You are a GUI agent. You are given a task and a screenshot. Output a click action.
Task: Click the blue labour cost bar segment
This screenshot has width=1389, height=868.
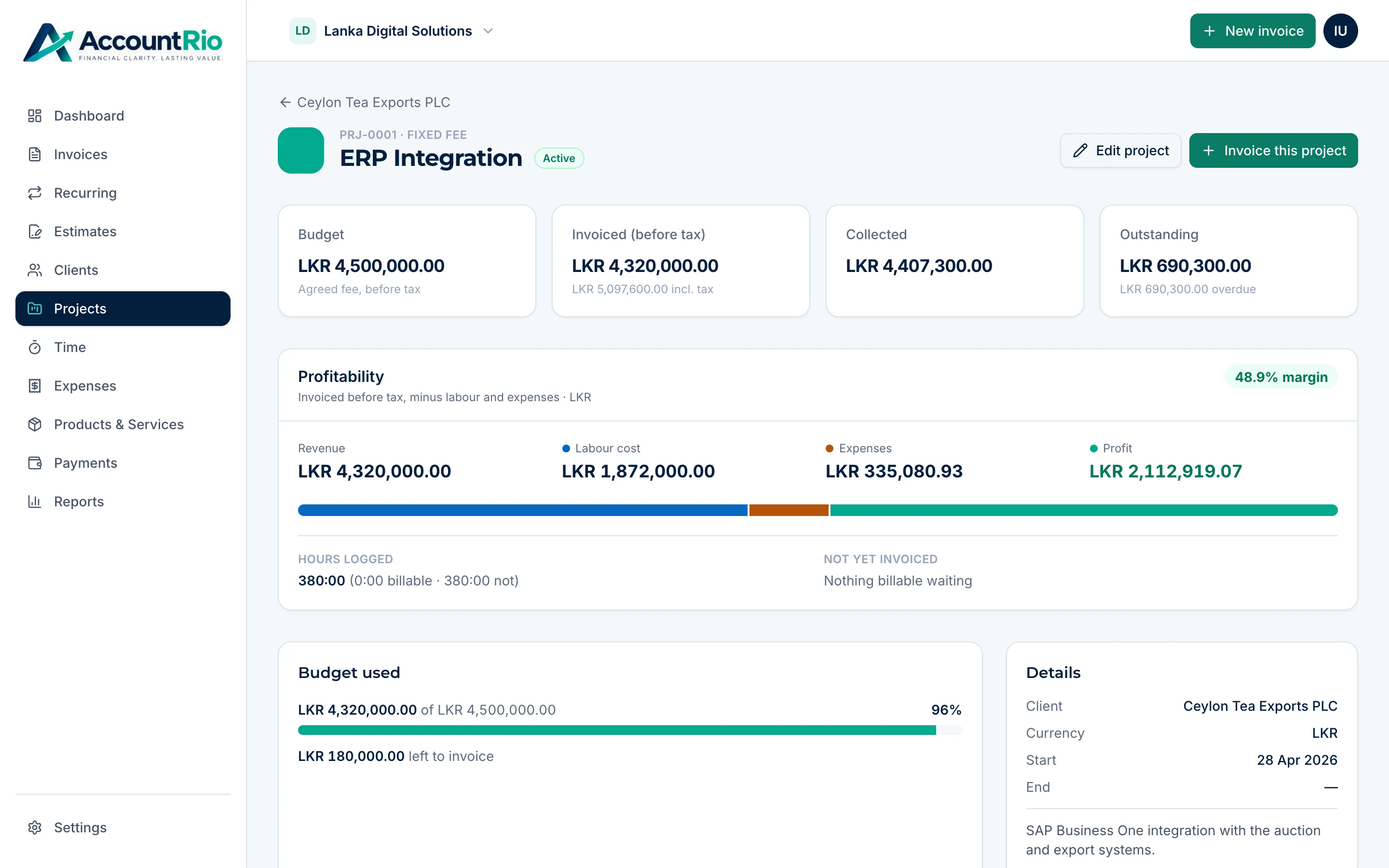[x=522, y=510]
